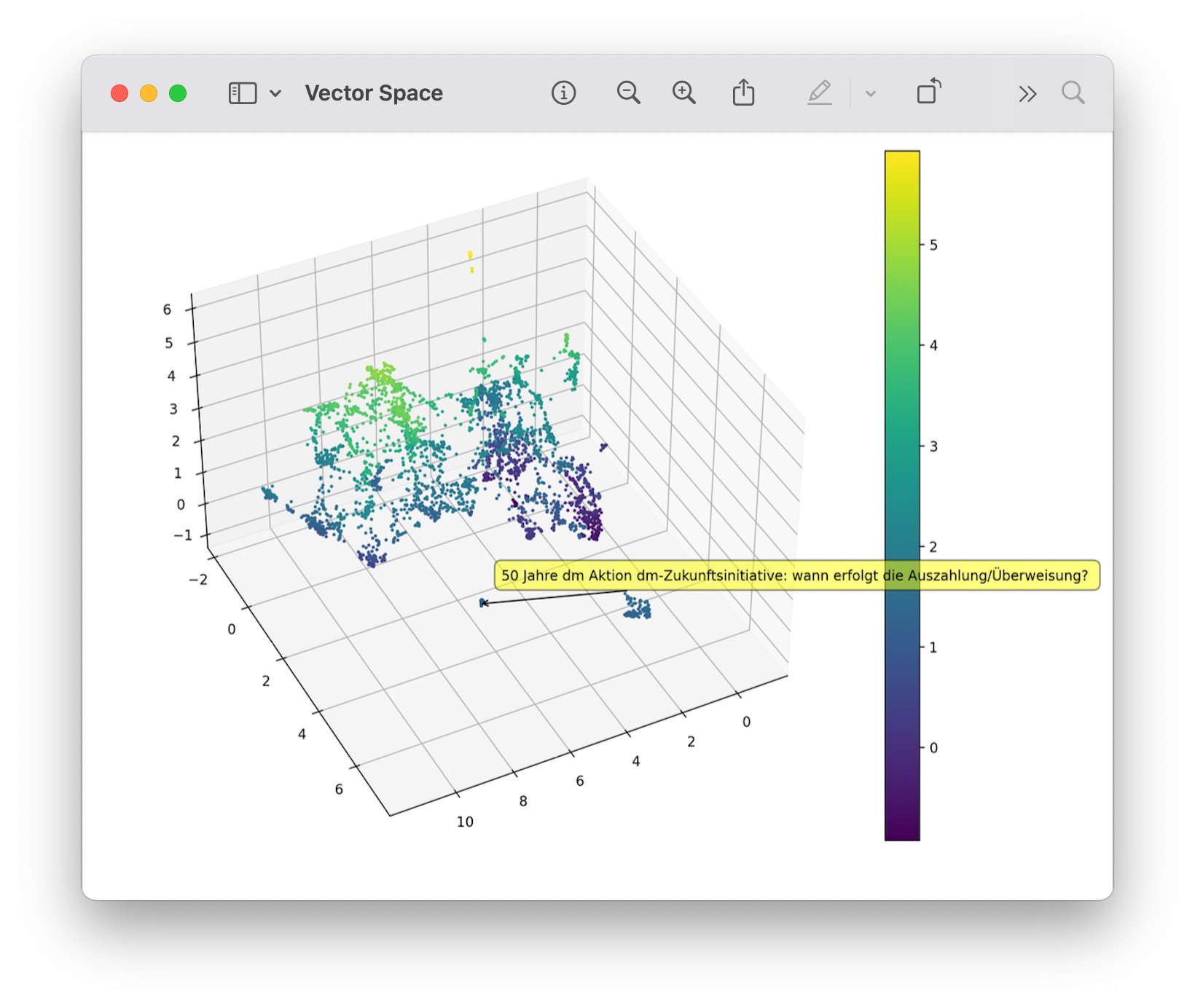Screen dimensions: 1195x1008
Task: Click the vertical axis tick label −1
Action: [x=183, y=535]
